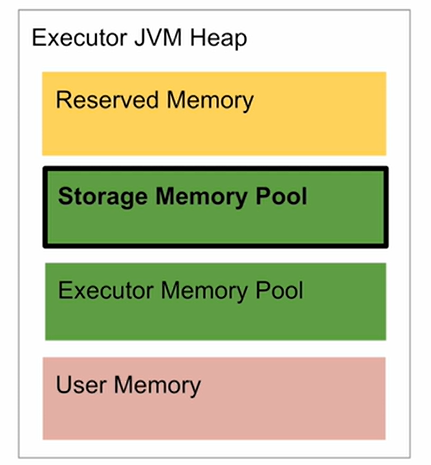Select the green Executor Memory Pool block
Image resolution: width=431 pixels, height=465 pixels.
click(216, 301)
